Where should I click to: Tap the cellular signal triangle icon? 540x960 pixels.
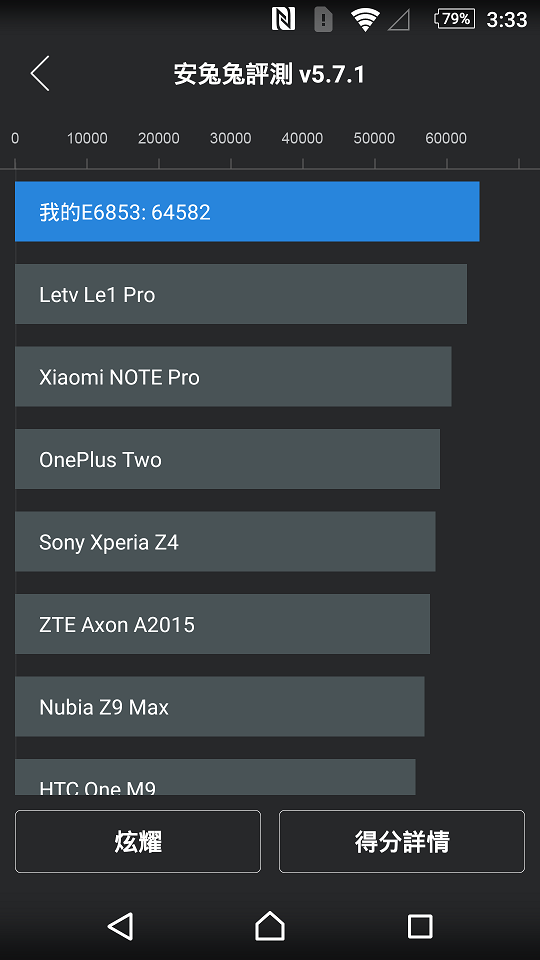[399, 20]
